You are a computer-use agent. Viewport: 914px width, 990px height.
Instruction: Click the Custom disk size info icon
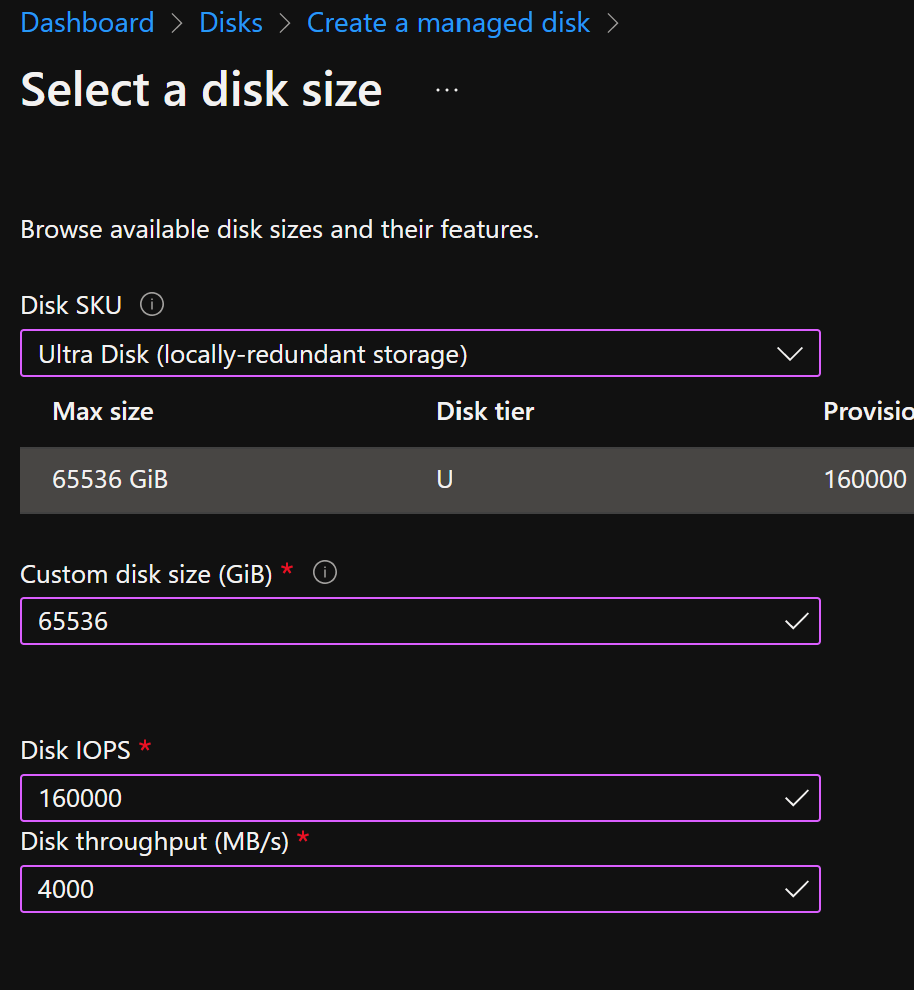(x=325, y=573)
